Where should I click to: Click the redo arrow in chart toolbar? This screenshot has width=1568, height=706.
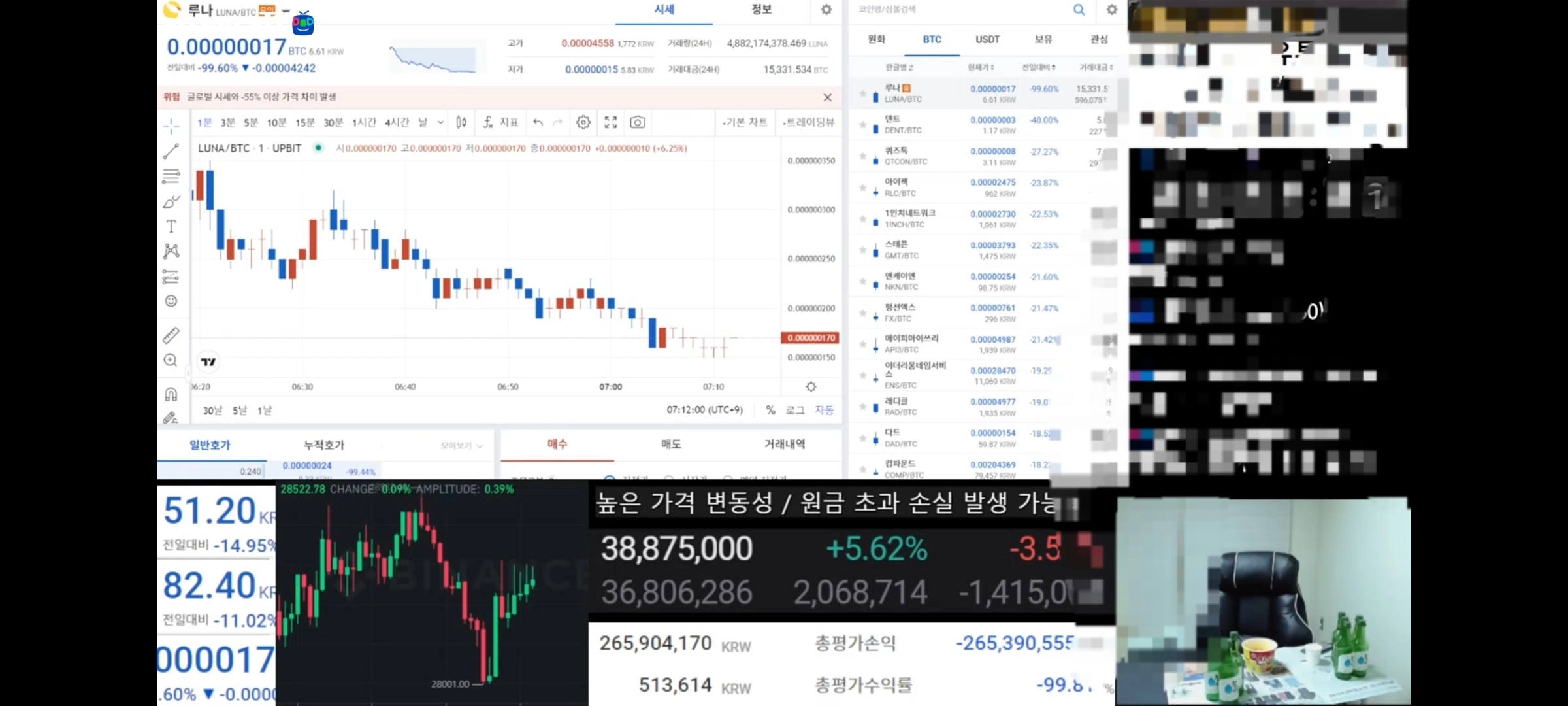[557, 122]
